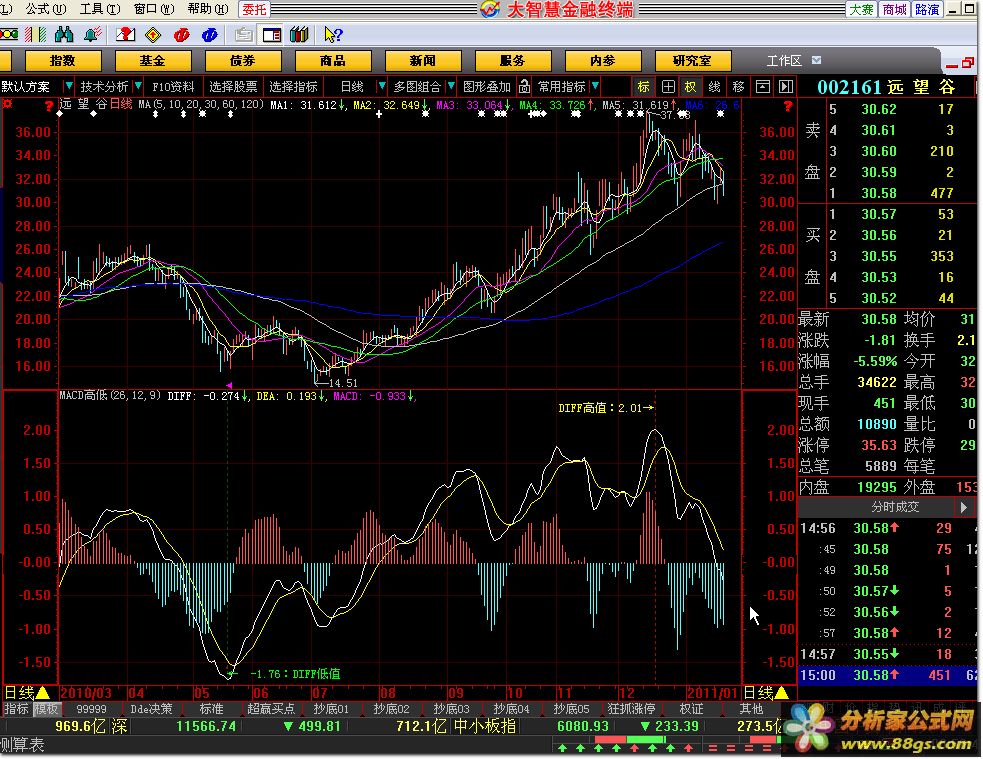The height and width of the screenshot is (759, 983).
Task: Open the binoculars search tool
Action: tap(64, 34)
